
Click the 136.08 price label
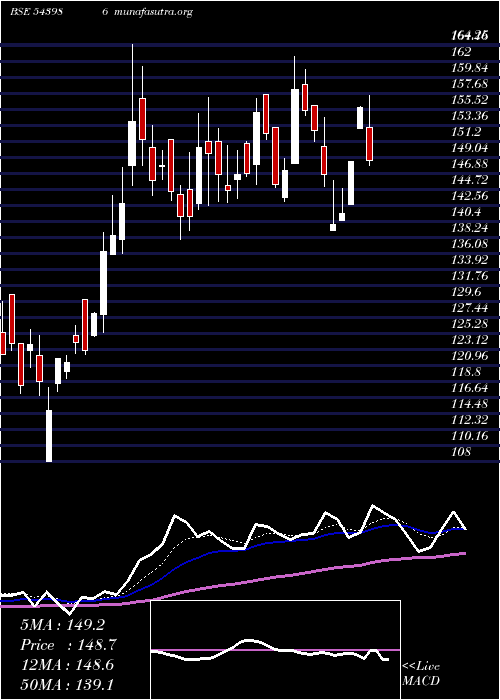pos(469,244)
